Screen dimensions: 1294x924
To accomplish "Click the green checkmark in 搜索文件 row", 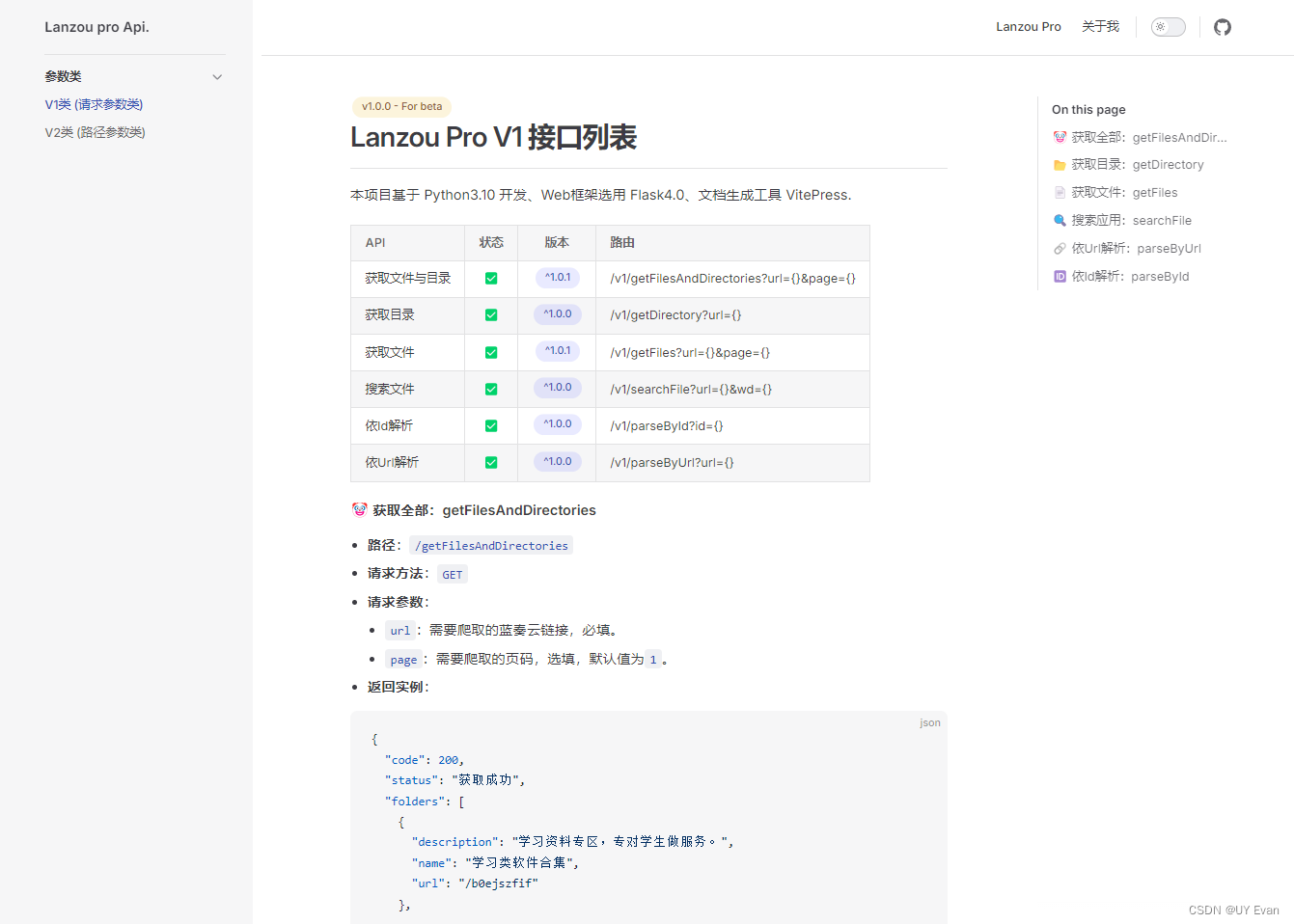I will [x=491, y=389].
